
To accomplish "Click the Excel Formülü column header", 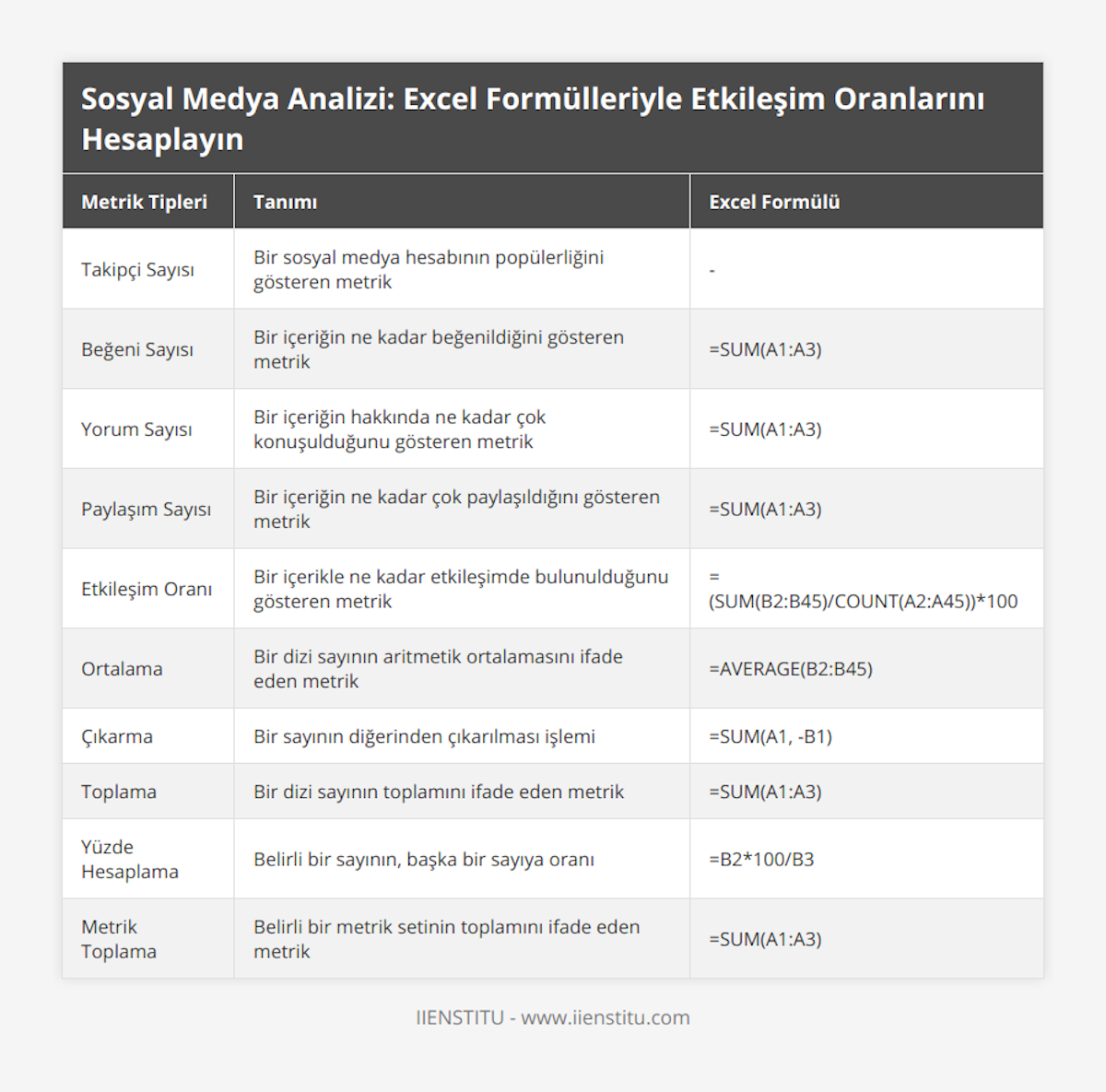I will [774, 202].
